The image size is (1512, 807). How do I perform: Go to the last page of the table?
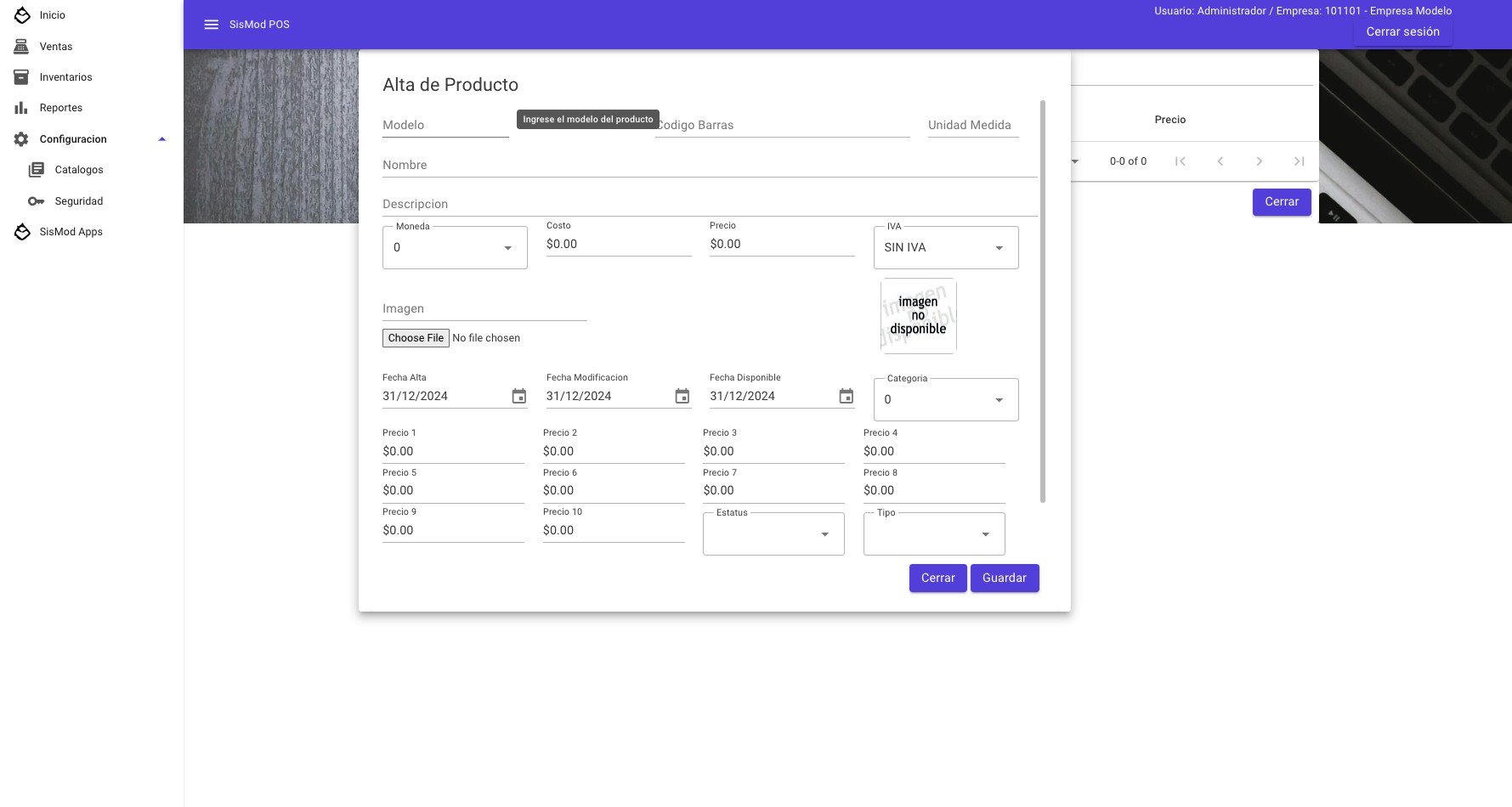(x=1299, y=161)
